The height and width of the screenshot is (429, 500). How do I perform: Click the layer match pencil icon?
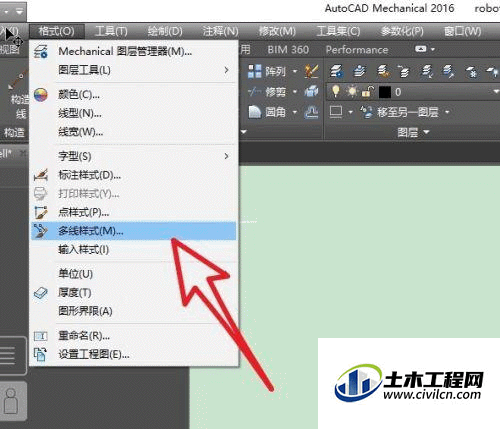[x=448, y=71]
